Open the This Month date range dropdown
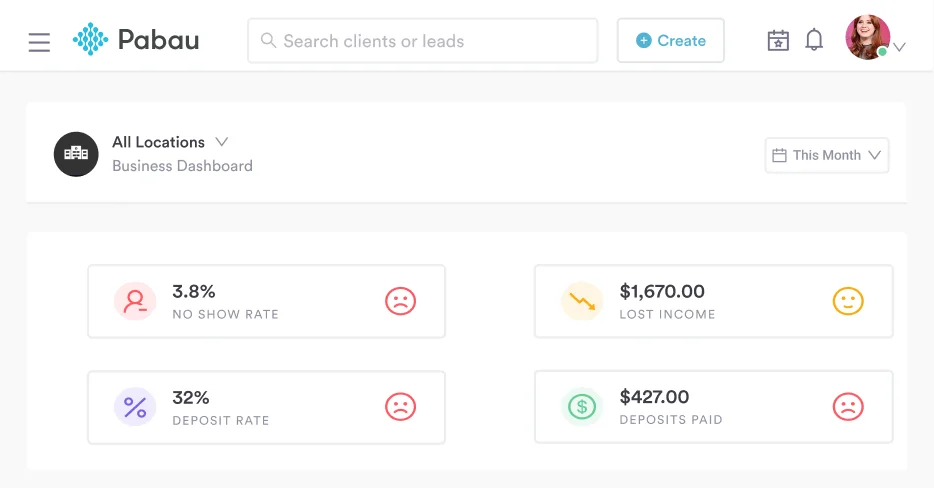 827,155
